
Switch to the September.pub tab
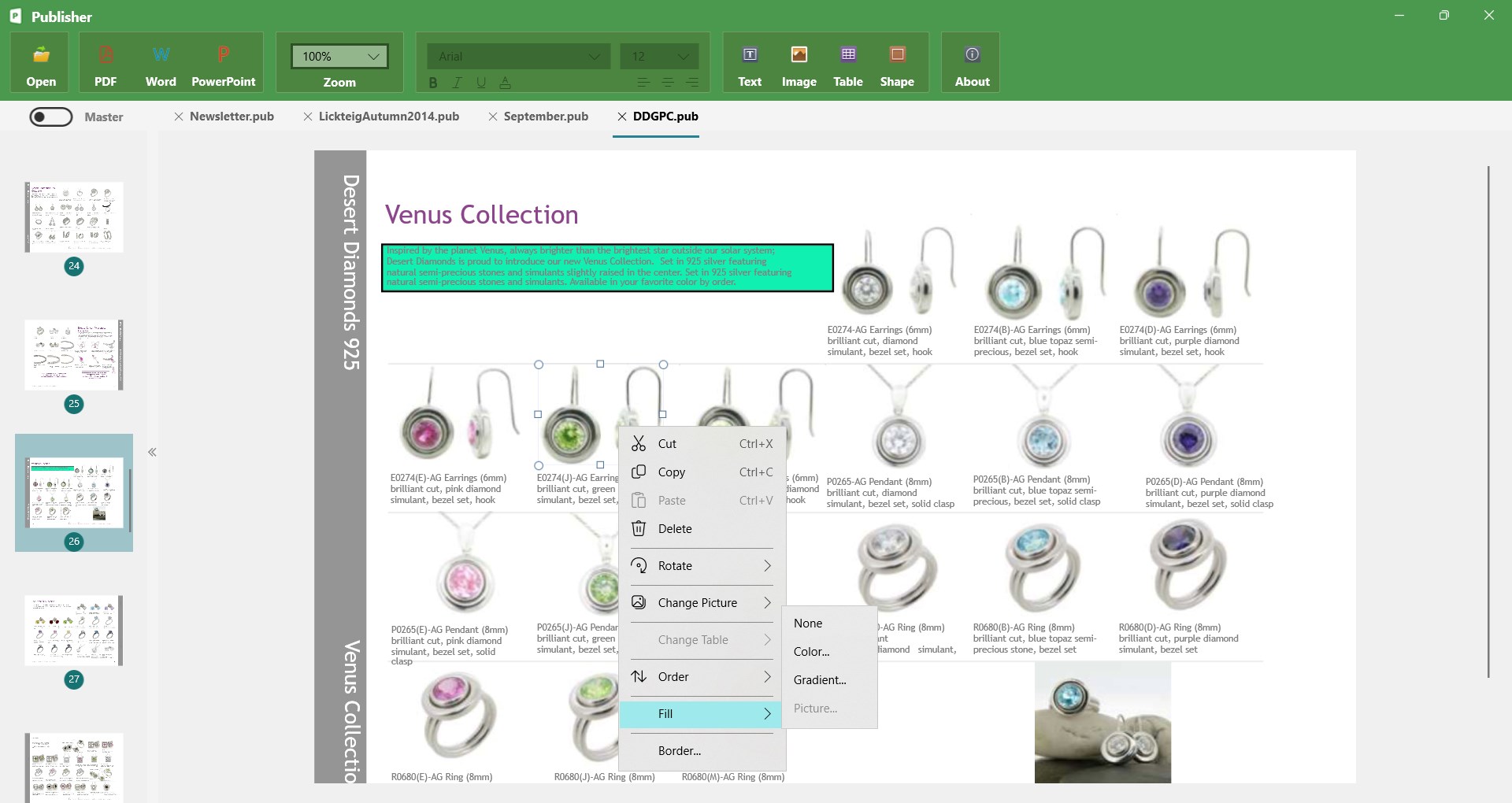(x=545, y=116)
